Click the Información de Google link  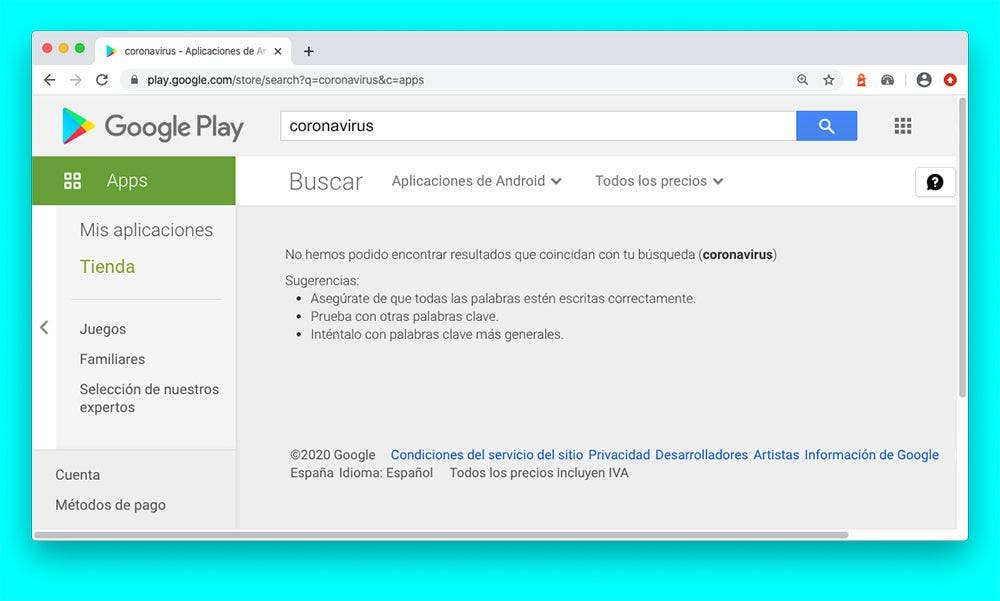[x=871, y=455]
